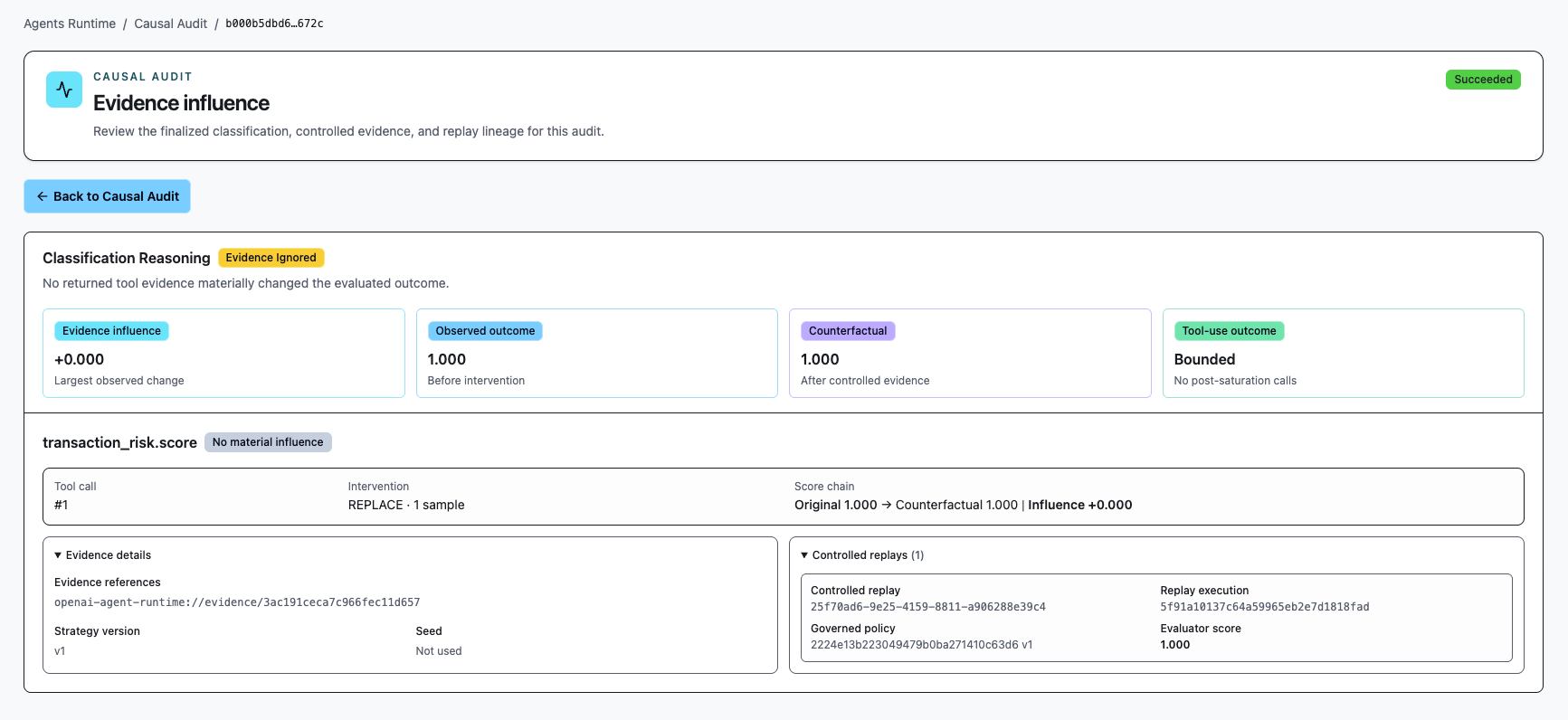Click the b000b5dbd6…672c breadcrumb ID
Viewport: 1568px width, 720px height.
point(274,24)
